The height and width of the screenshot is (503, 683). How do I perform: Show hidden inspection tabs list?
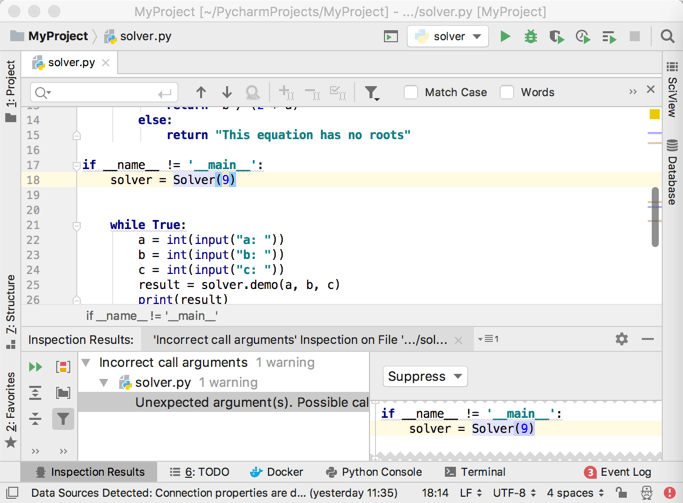point(488,339)
